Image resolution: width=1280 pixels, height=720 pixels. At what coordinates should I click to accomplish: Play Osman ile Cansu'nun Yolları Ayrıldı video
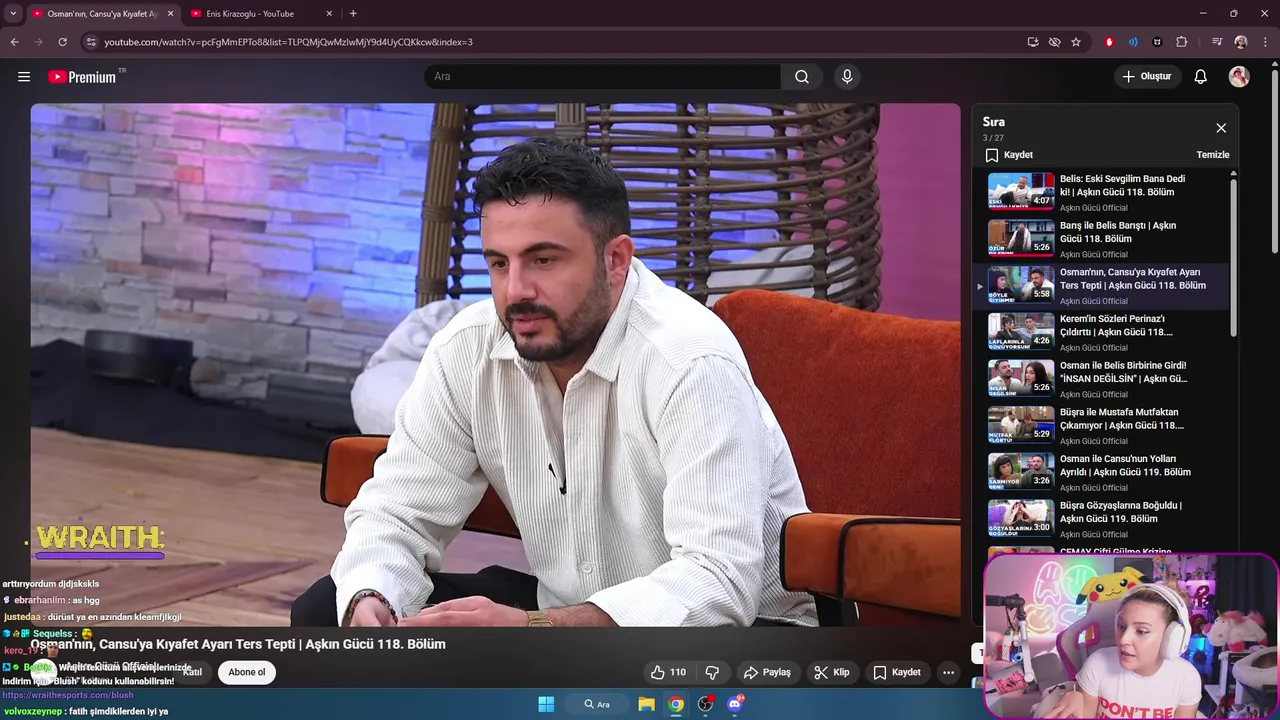point(1102,472)
